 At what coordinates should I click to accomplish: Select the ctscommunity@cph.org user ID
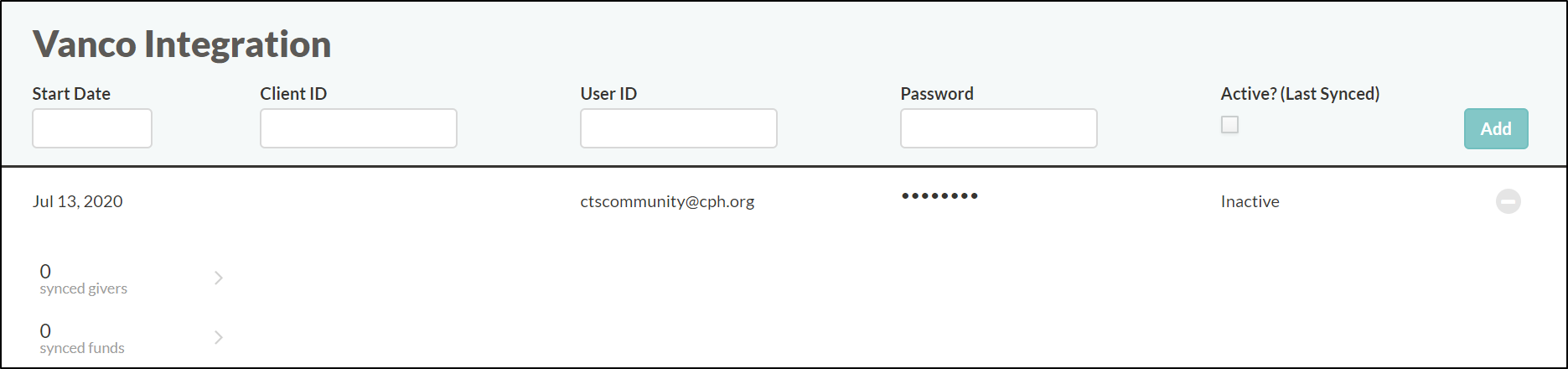click(x=667, y=201)
